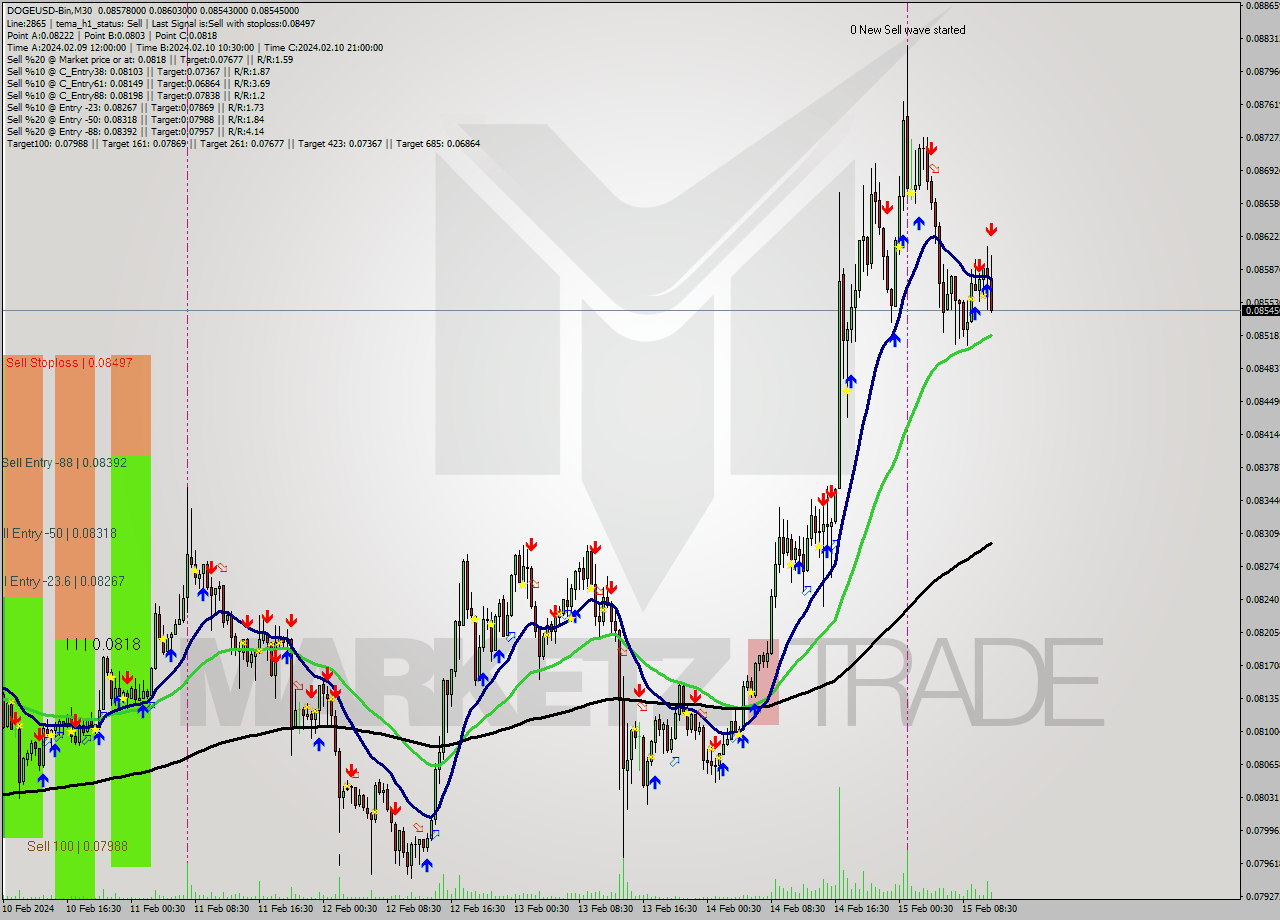The height and width of the screenshot is (920, 1280).
Task: Click the 'Target100: 0.07988' targets line
Action: tap(243, 143)
